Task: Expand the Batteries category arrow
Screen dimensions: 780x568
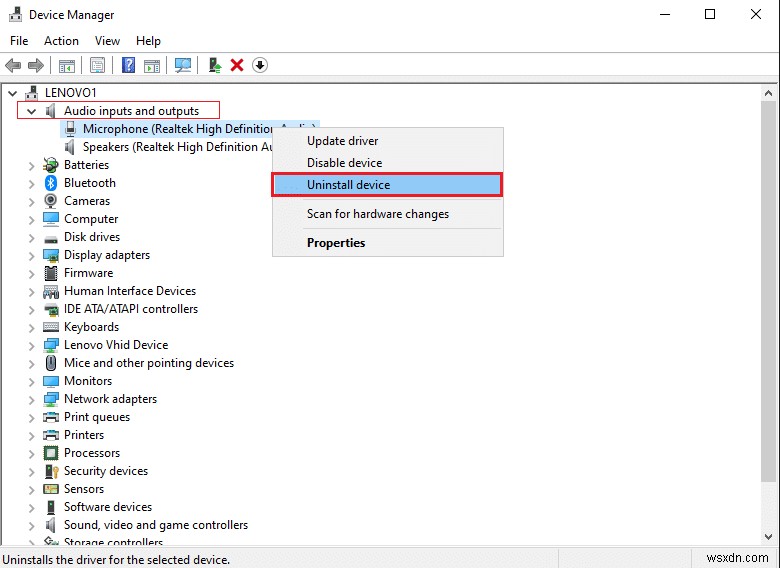Action: click(31, 165)
